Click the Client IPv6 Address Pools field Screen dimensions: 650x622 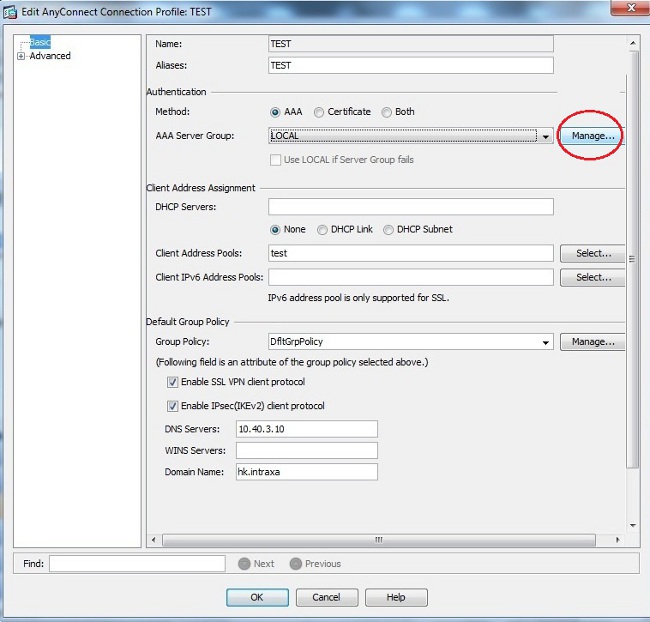coord(411,277)
